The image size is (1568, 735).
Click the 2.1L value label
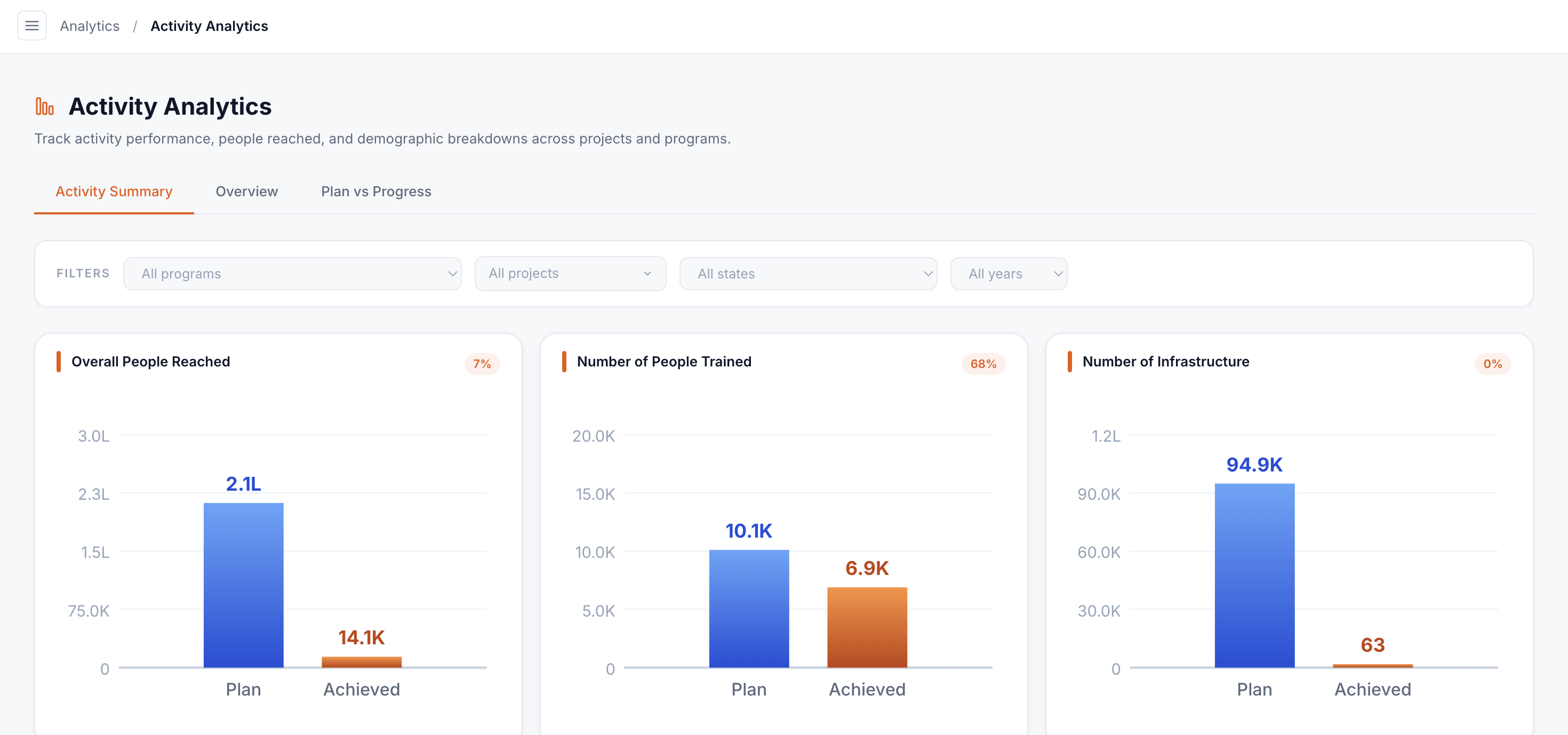click(244, 483)
